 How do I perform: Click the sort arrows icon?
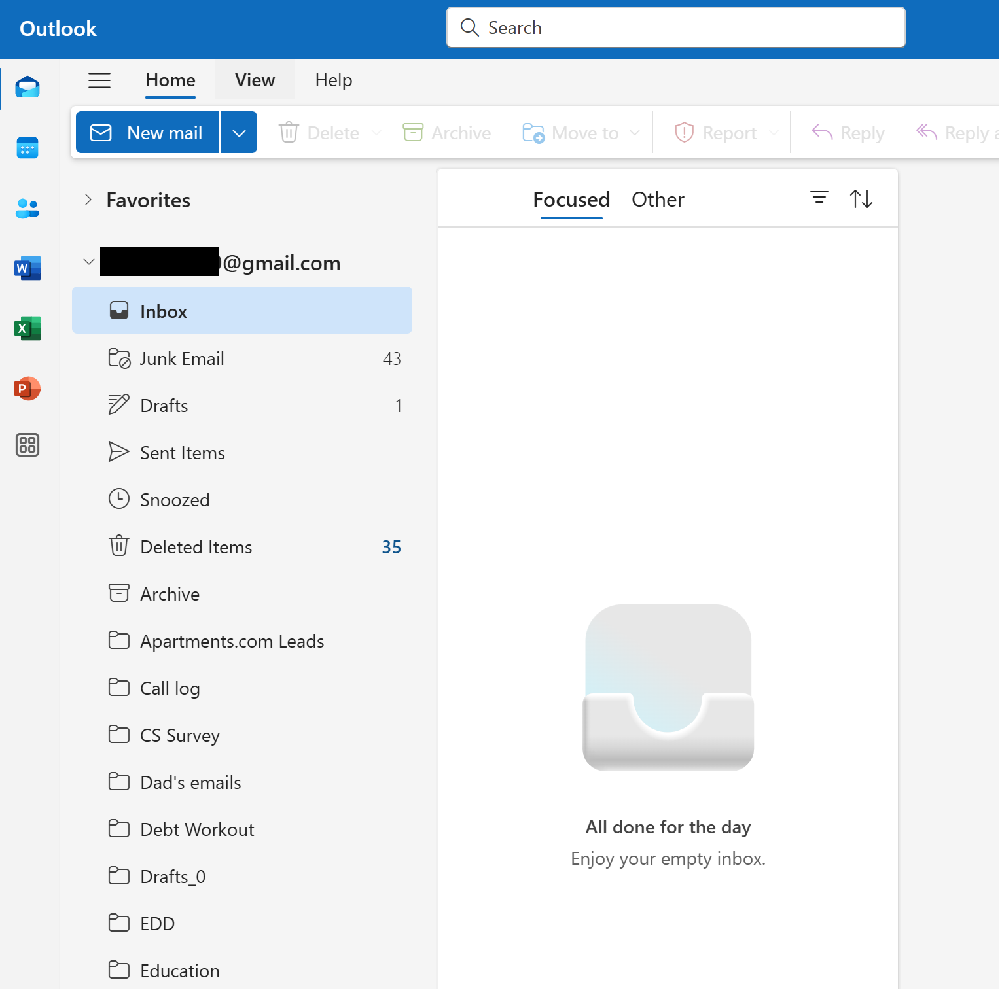point(861,199)
